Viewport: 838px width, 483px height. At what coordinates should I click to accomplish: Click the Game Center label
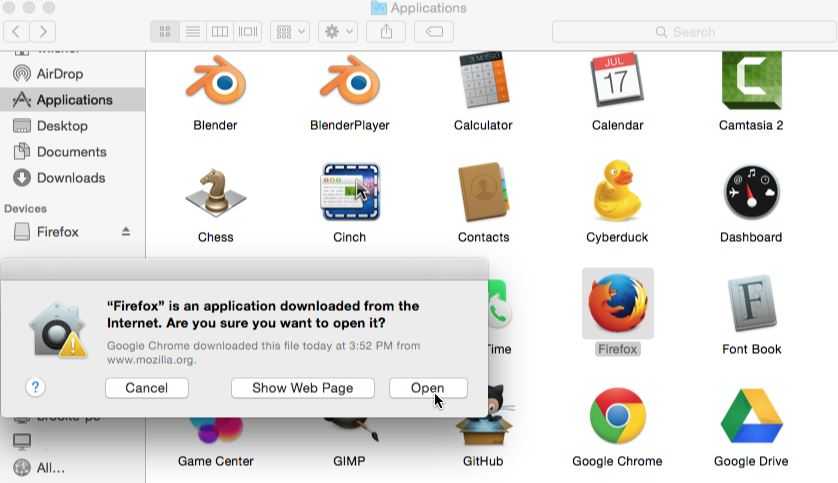tap(215, 461)
